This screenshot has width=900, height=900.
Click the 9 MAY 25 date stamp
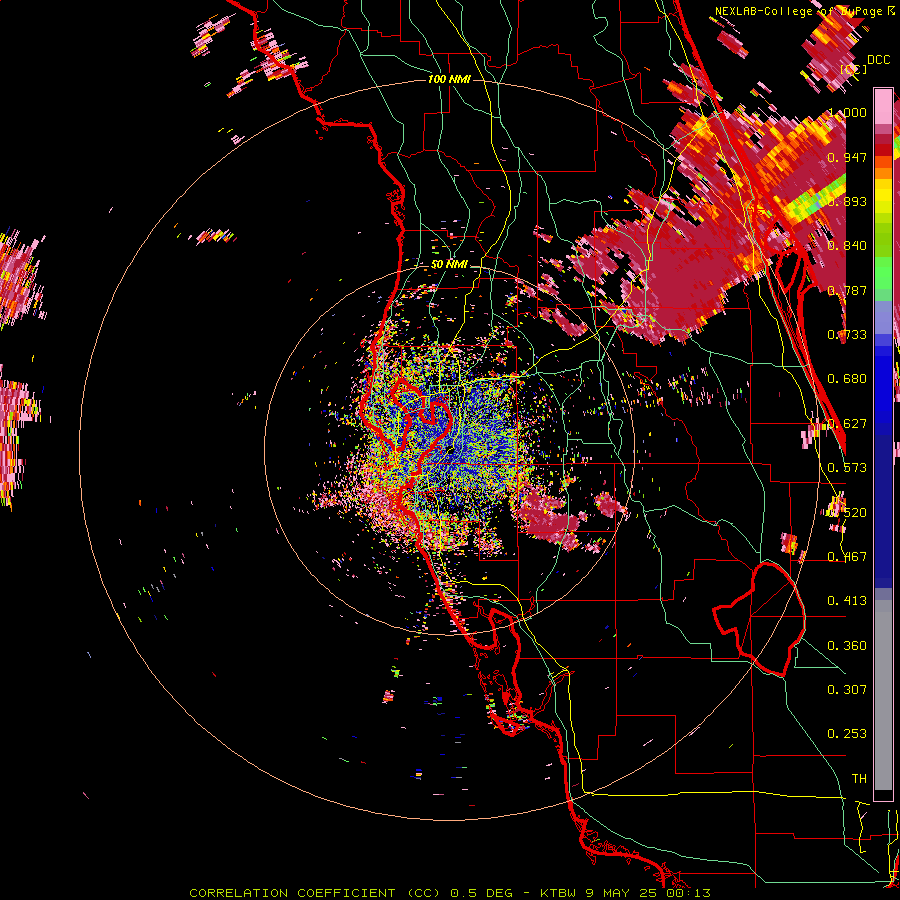[x=622, y=893]
